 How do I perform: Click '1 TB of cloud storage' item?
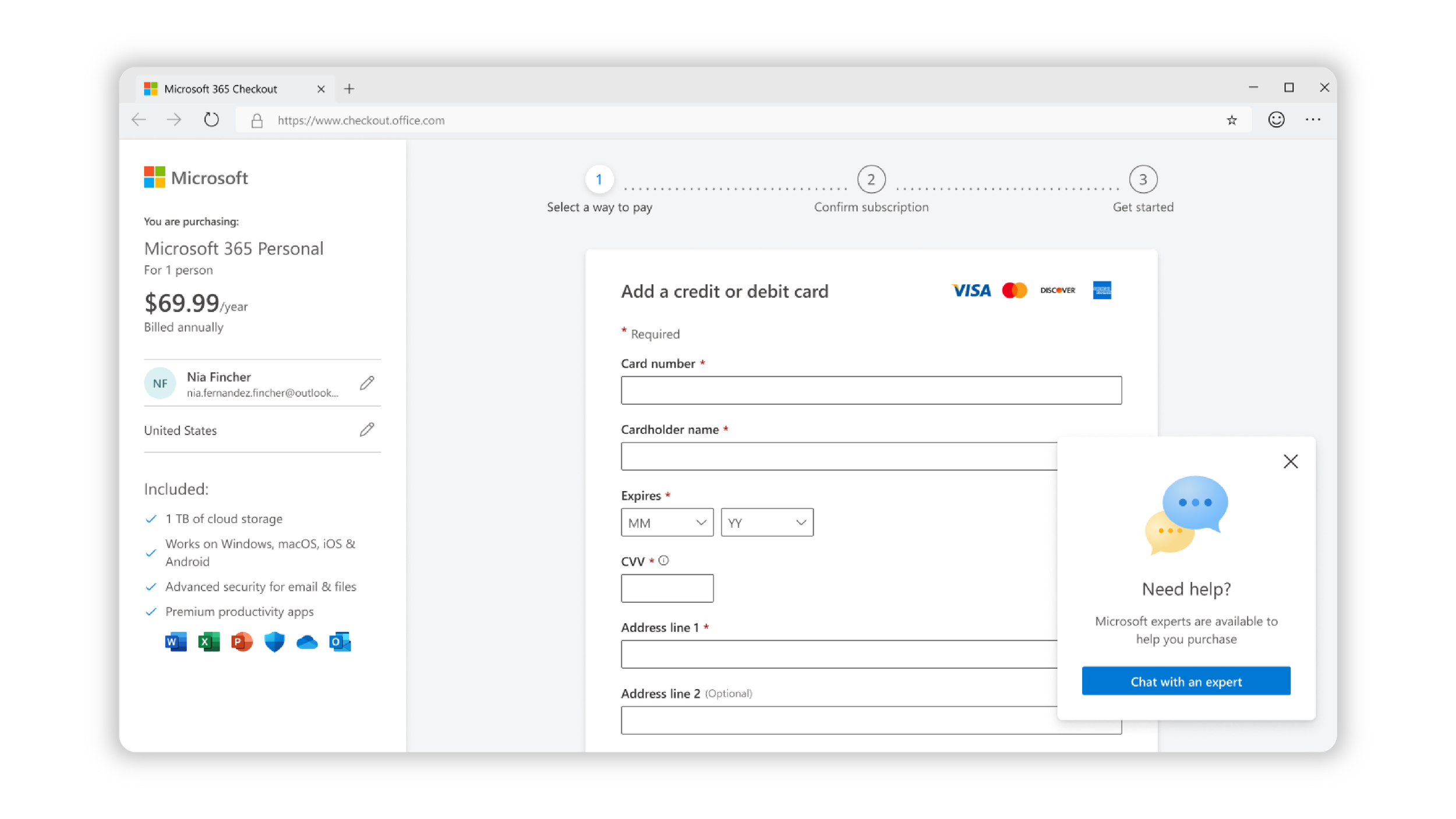(224, 519)
